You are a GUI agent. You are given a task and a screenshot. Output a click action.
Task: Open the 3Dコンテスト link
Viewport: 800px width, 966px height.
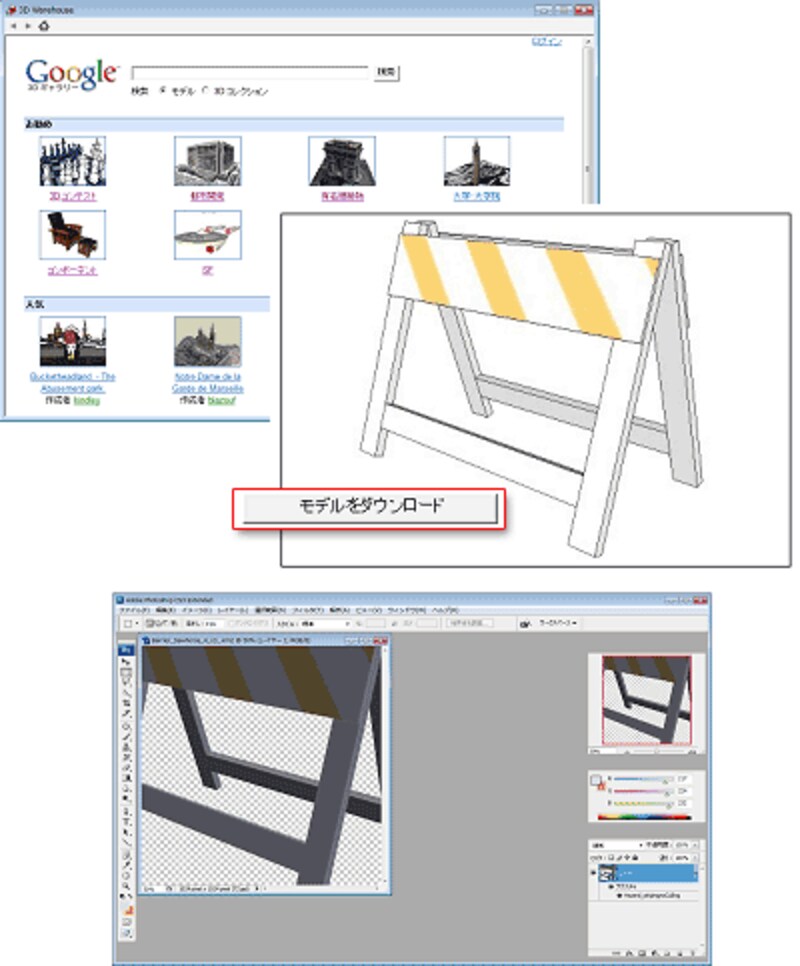tap(73, 196)
